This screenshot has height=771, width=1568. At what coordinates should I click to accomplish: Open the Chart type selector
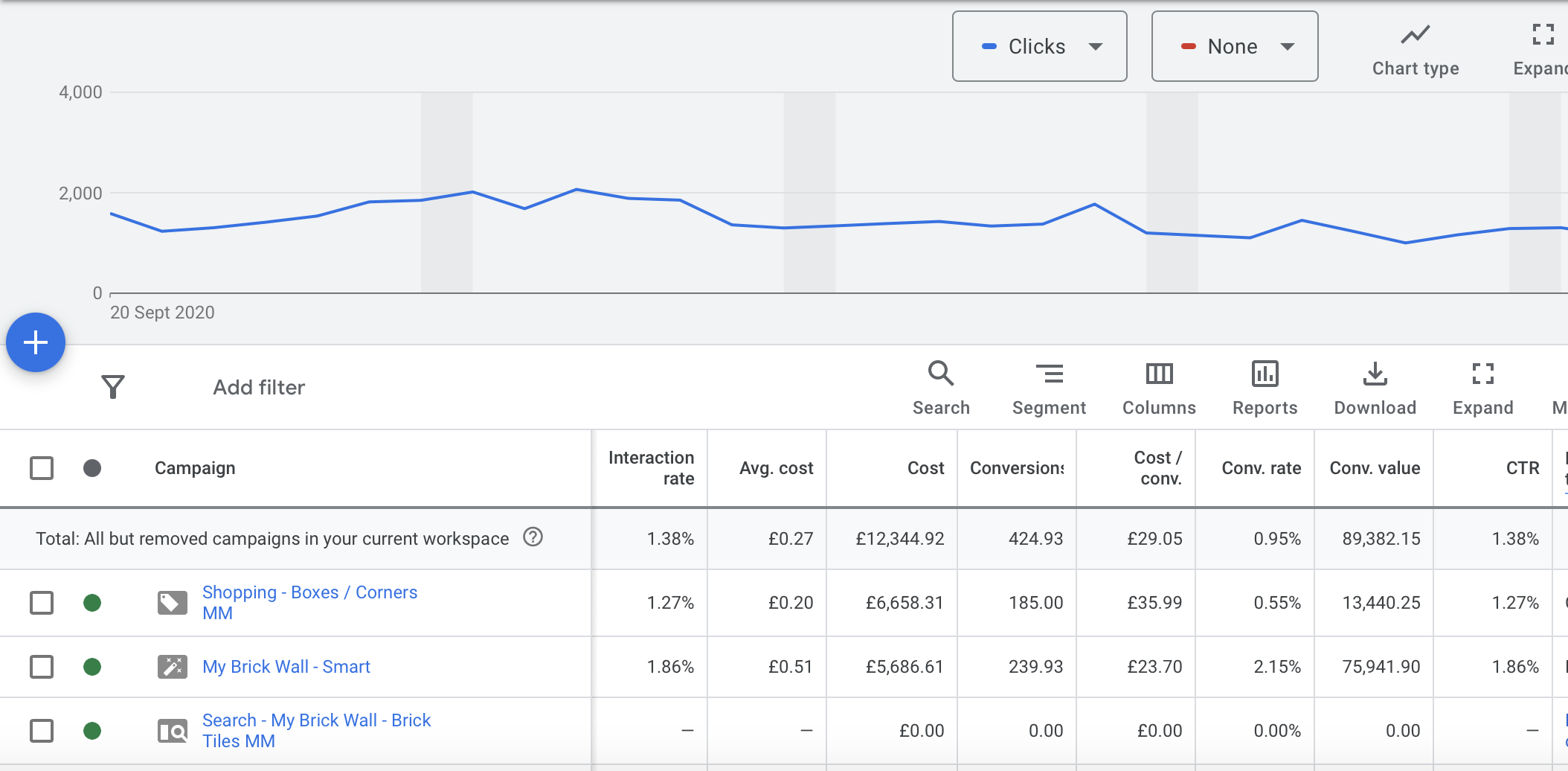tap(1414, 45)
